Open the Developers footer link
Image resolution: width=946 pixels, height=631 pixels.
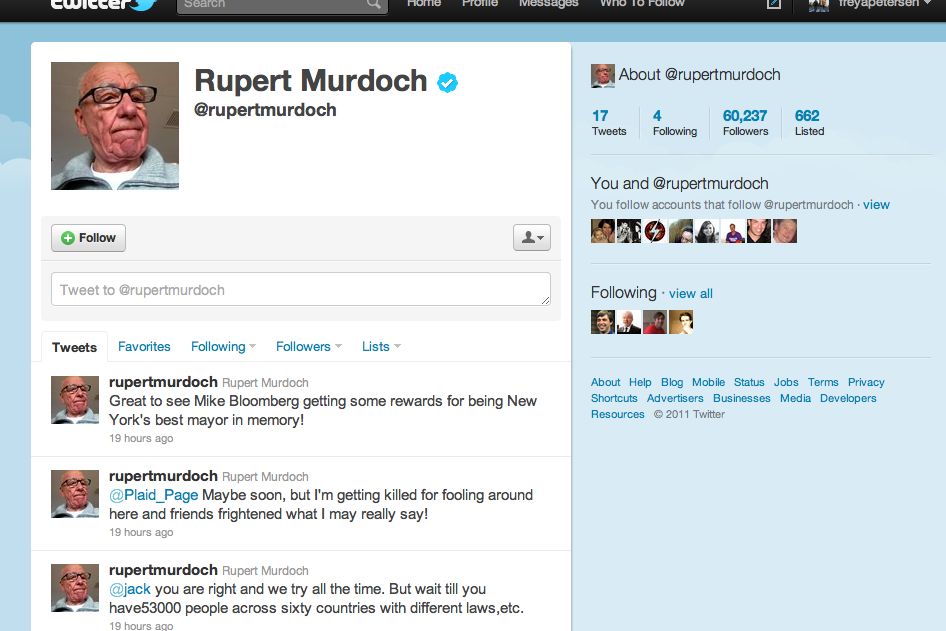848,398
